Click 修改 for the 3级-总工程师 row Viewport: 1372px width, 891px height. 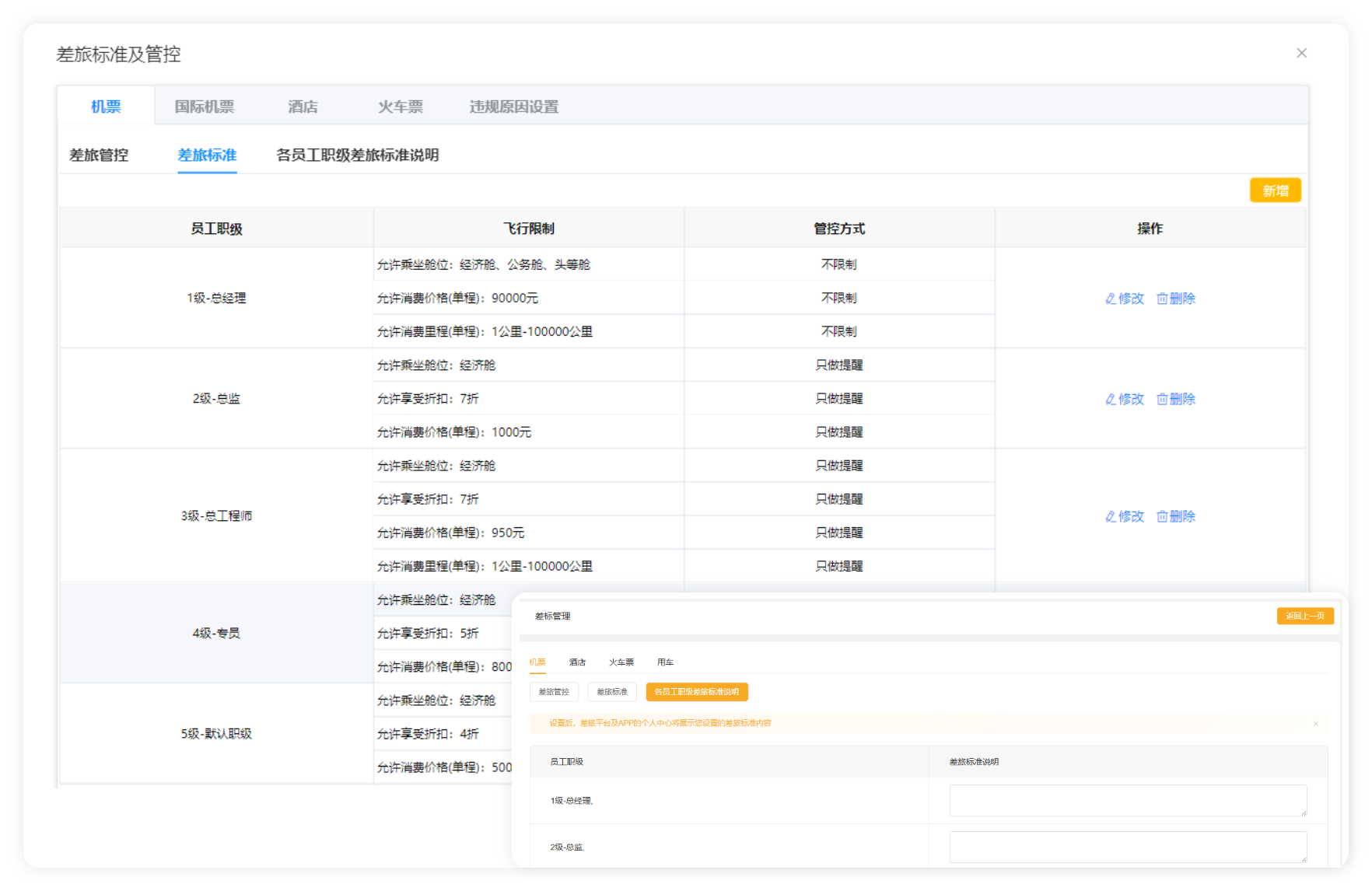[1124, 516]
